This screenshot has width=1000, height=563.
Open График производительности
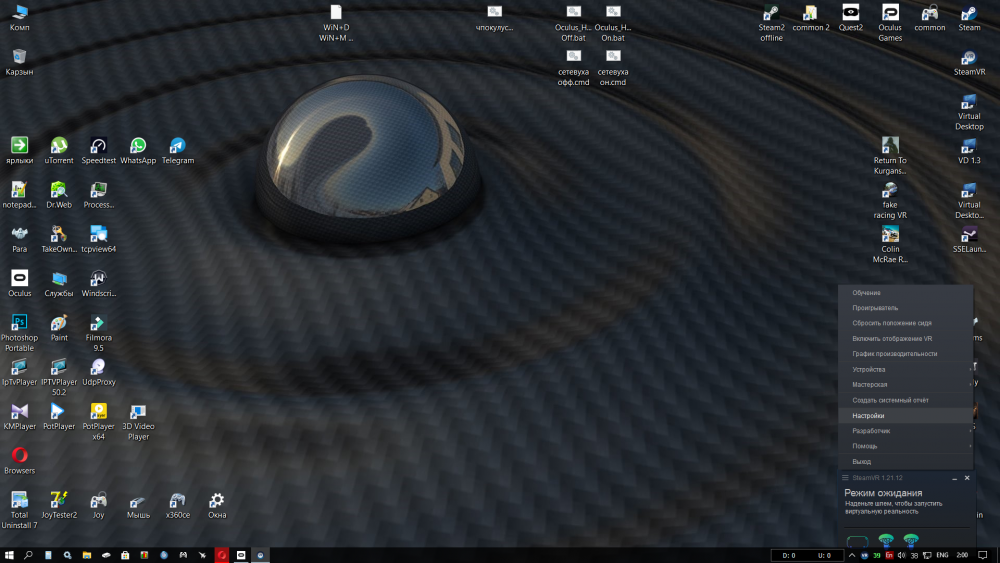(906, 354)
